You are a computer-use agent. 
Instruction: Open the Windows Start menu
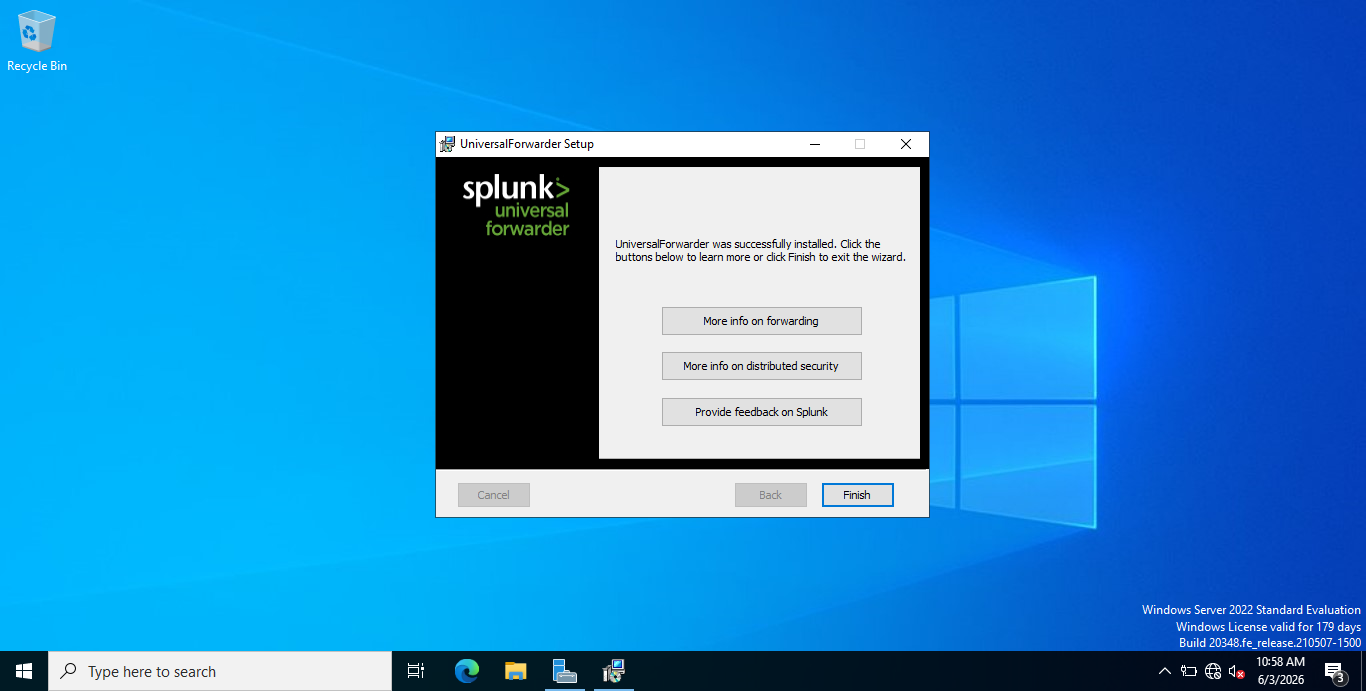tap(24, 671)
